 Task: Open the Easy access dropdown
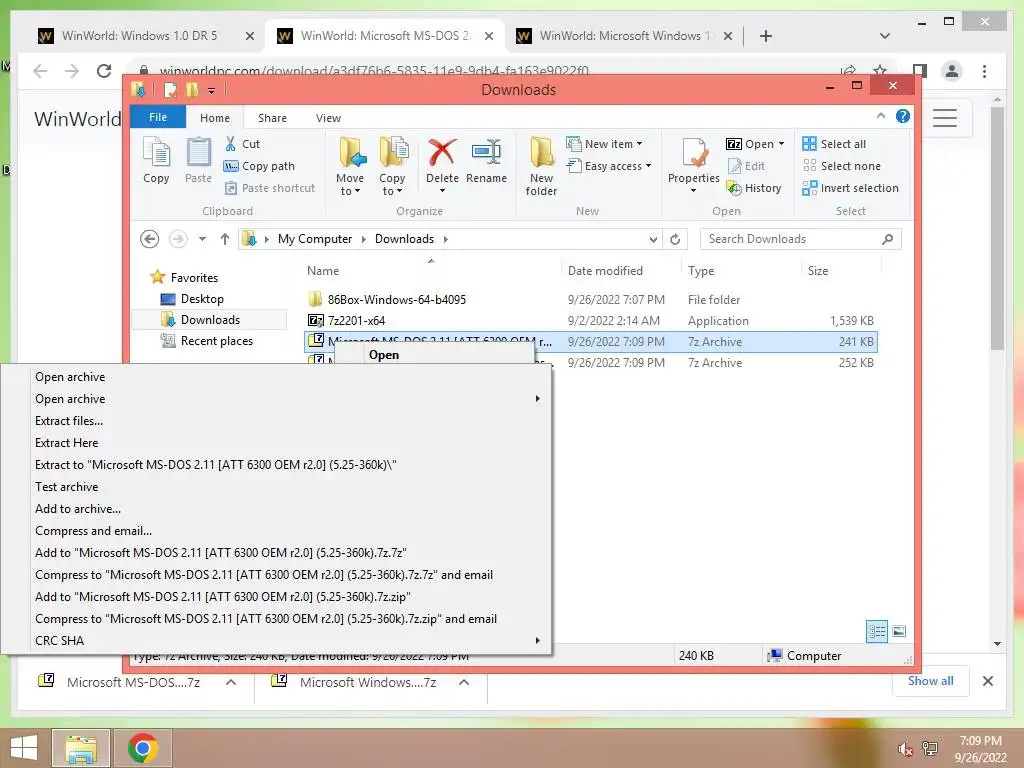[x=609, y=166]
